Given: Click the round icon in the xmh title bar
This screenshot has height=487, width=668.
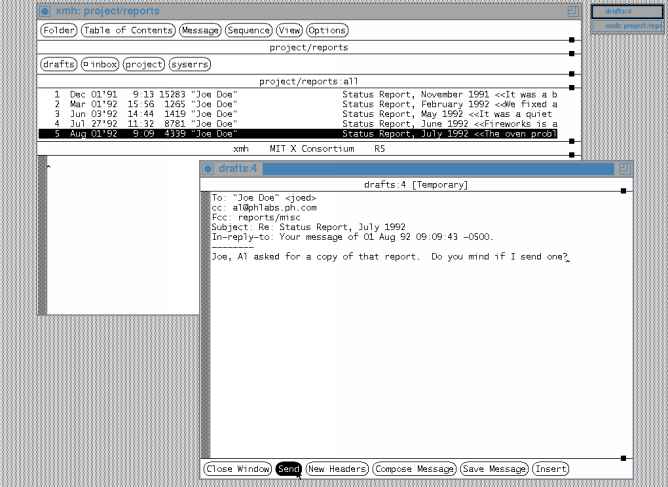Looking at the screenshot, I should (44, 11).
